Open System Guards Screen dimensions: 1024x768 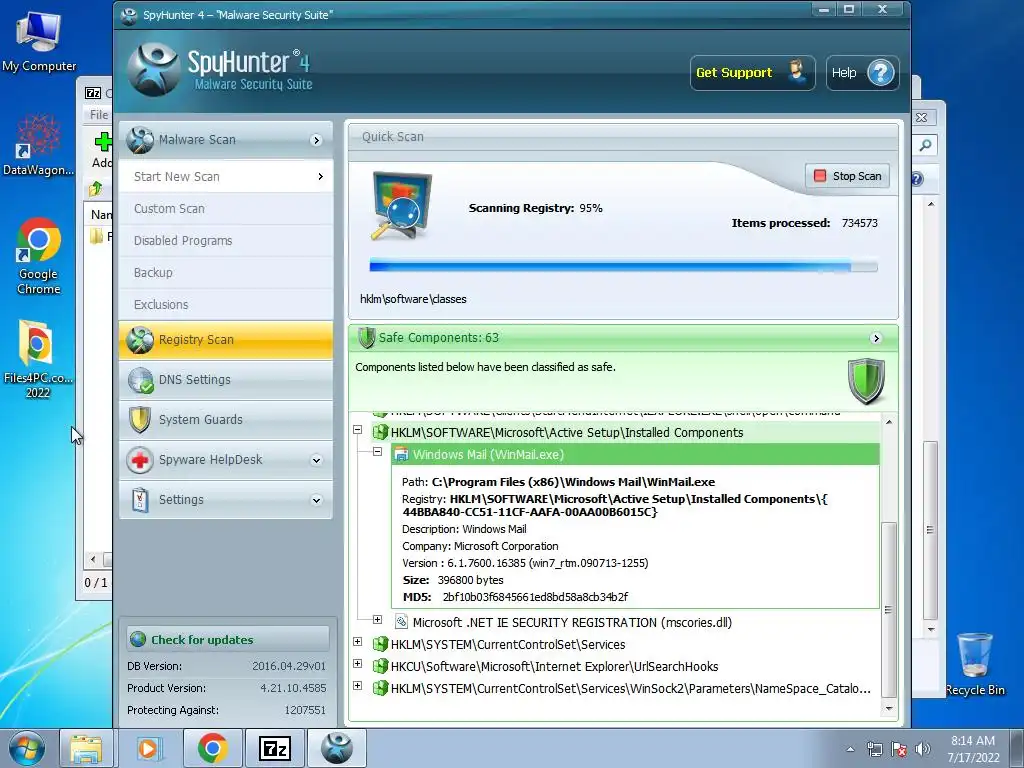click(226, 419)
